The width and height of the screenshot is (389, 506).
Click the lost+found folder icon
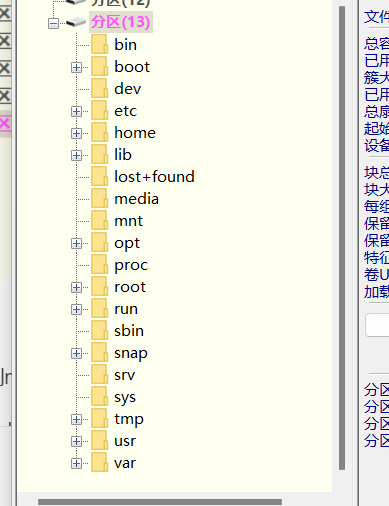pyautogui.click(x=100, y=176)
